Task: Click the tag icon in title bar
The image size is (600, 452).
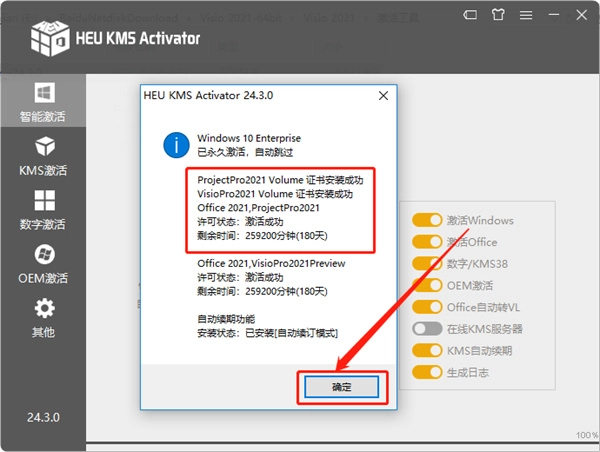Action: pyautogui.click(x=470, y=15)
